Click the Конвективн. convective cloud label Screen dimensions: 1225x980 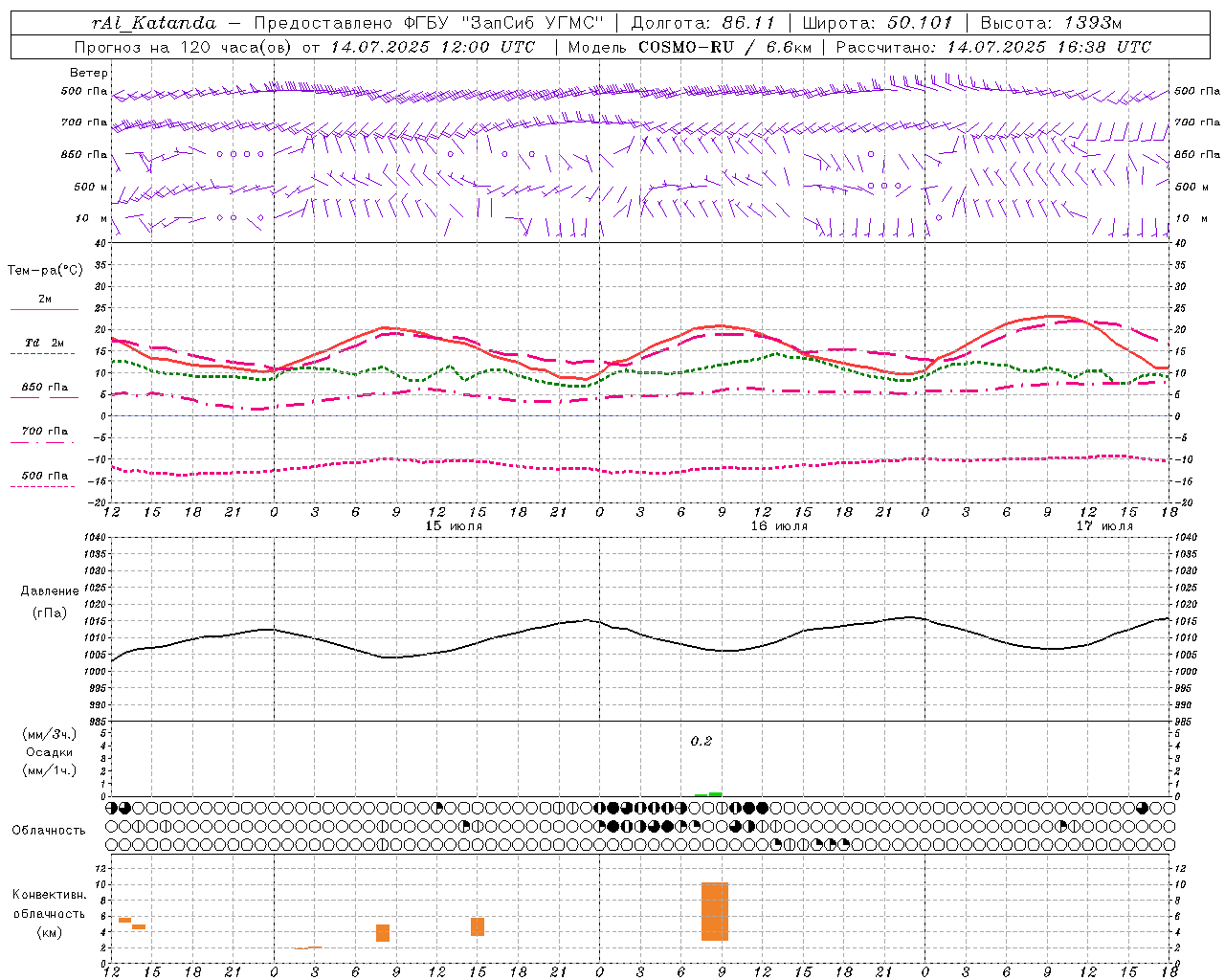[x=50, y=895]
